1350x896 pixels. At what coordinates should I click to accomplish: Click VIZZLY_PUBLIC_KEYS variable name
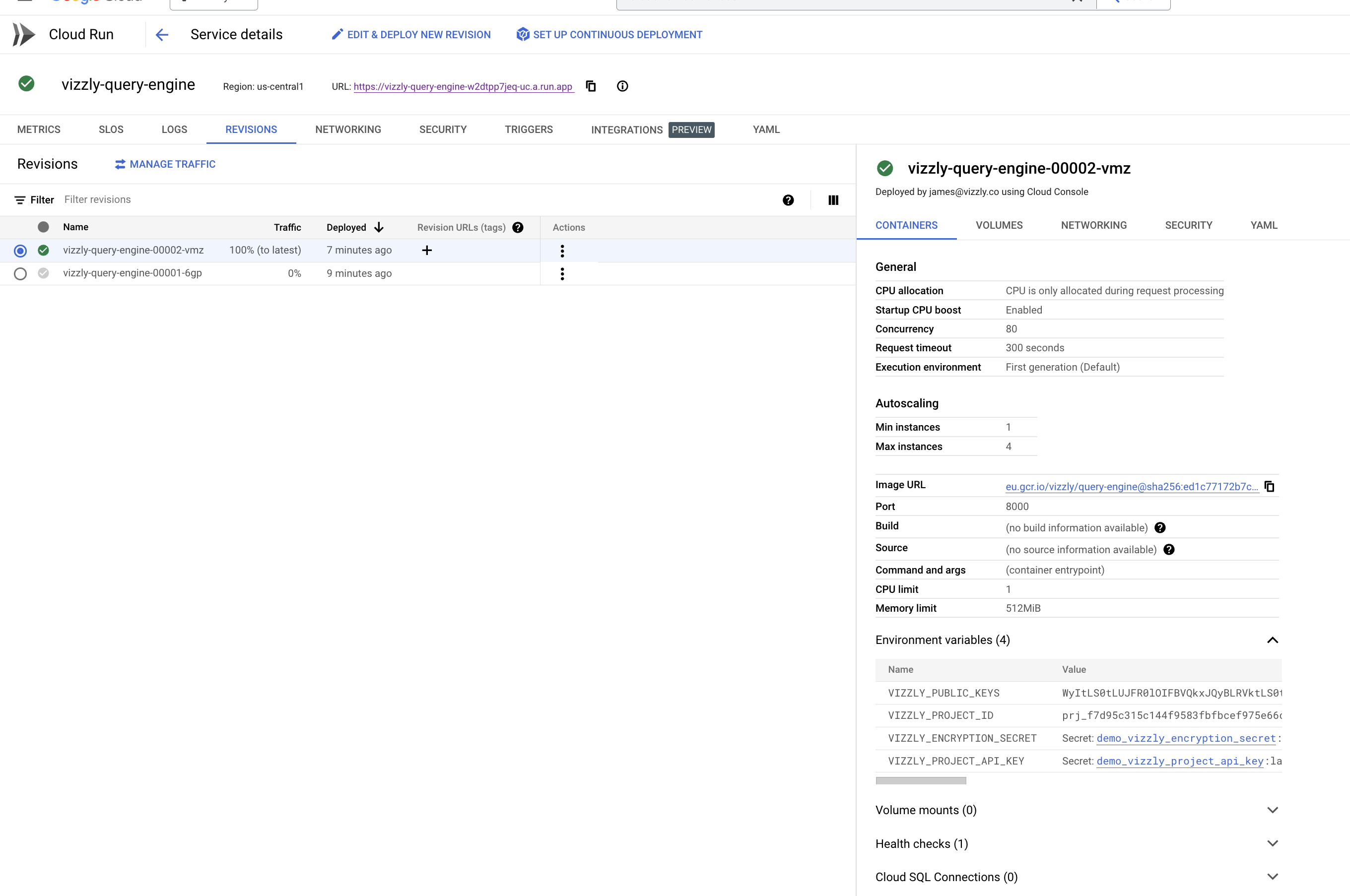tap(944, 693)
